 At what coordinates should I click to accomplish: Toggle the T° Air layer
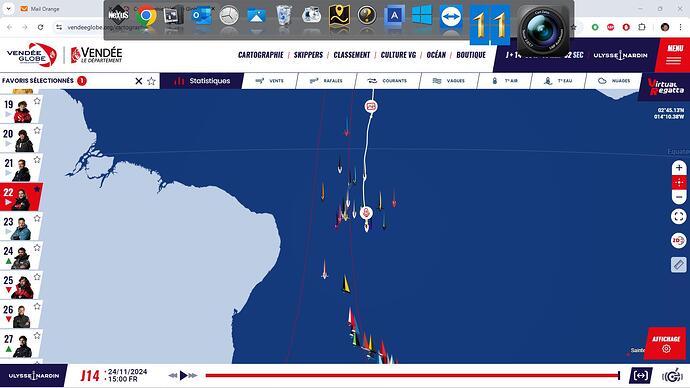(x=505, y=81)
